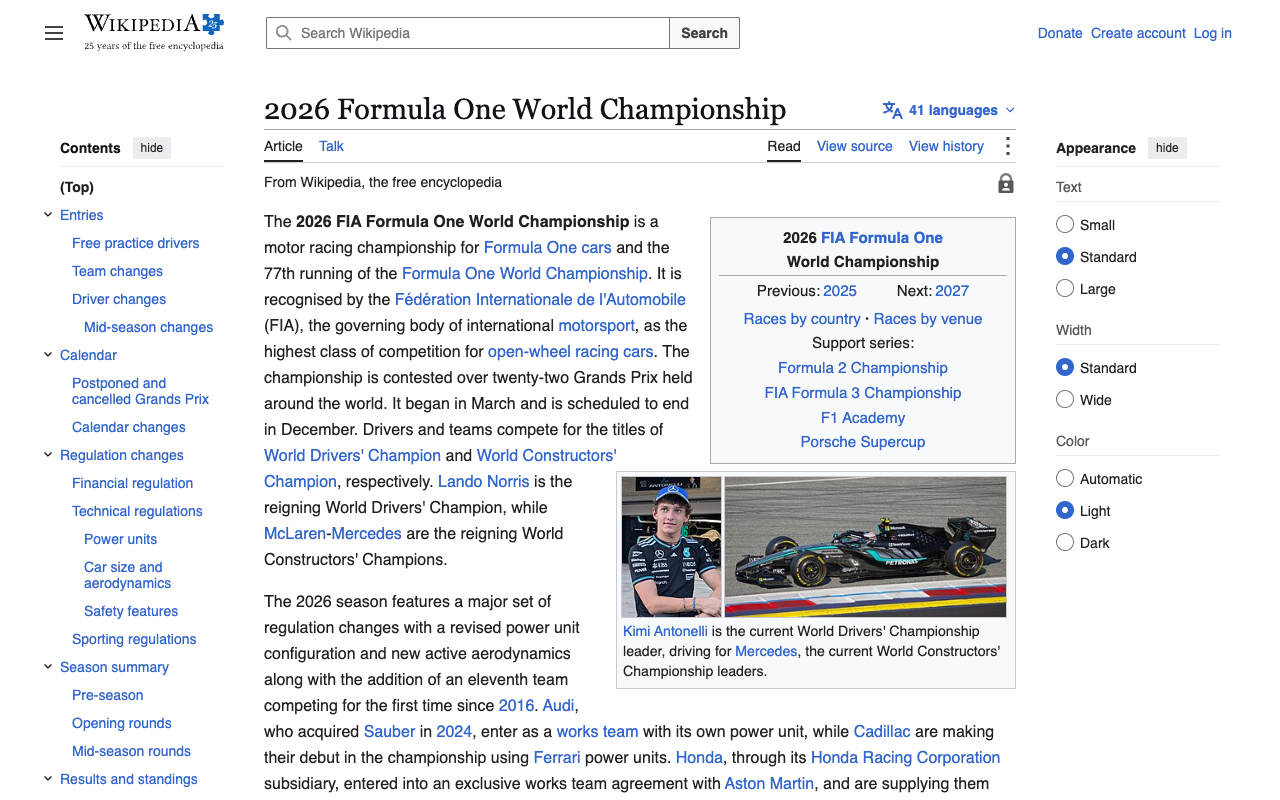Select Automatic color mode
The image size is (1280, 800).
[1065, 479]
